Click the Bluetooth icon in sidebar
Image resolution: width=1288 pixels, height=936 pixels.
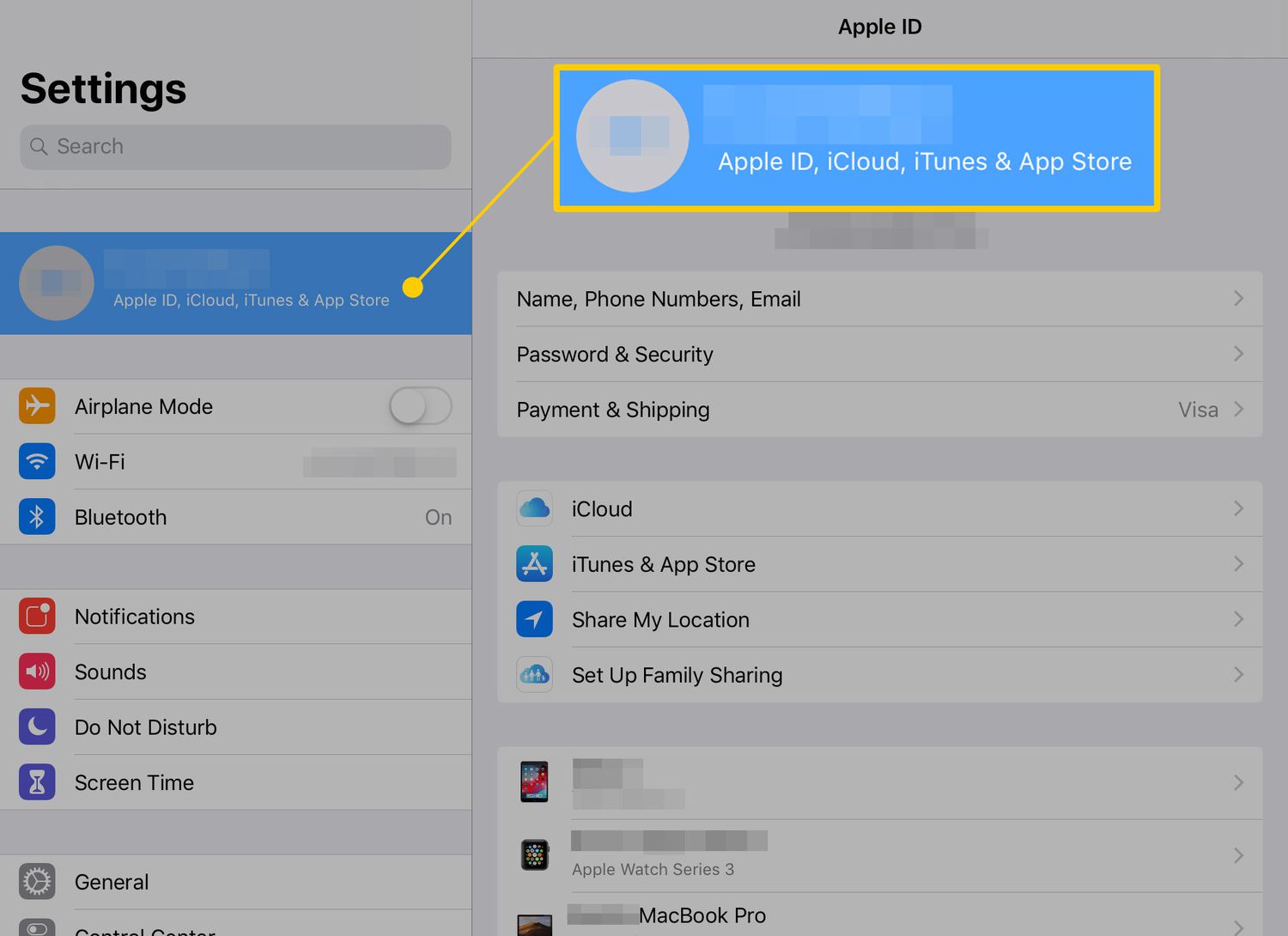(x=37, y=517)
